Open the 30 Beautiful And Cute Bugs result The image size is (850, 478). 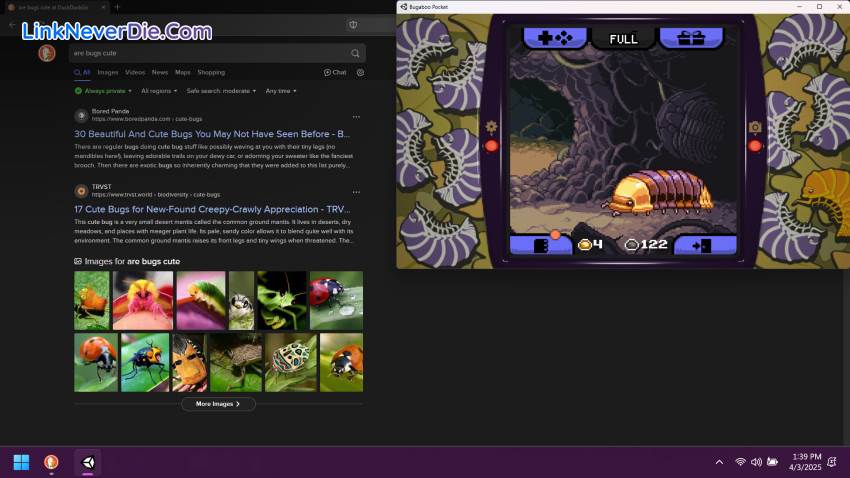pyautogui.click(x=212, y=133)
